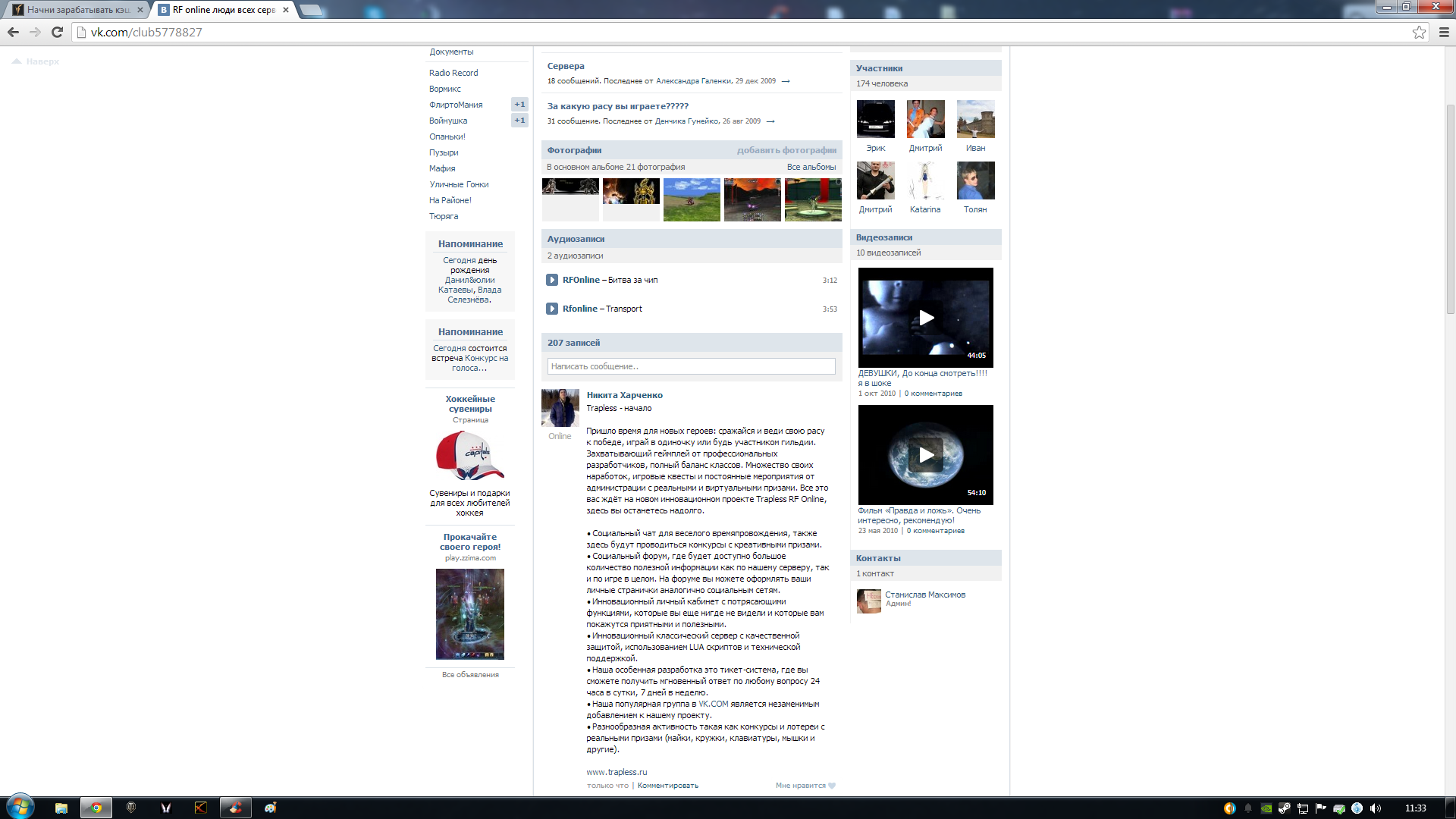Viewport: 1456px width, 819px height.
Task: Click добавить фотографии link
Action: [786, 150]
